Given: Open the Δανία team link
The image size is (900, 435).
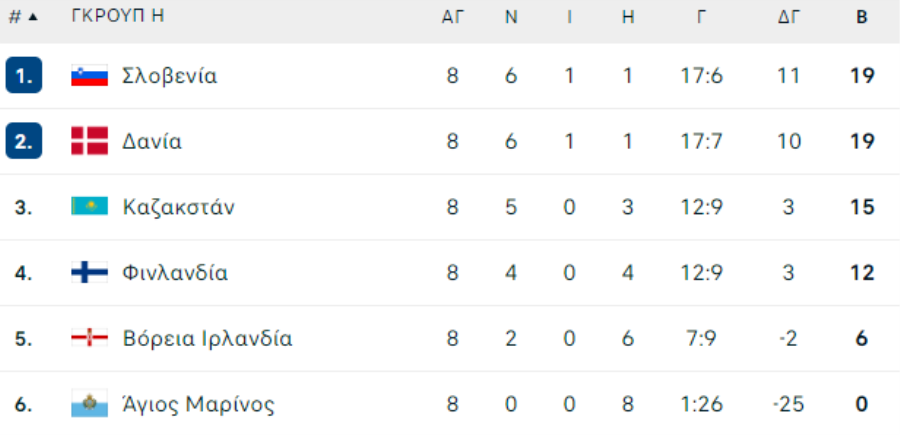Looking at the screenshot, I should 152,141.
